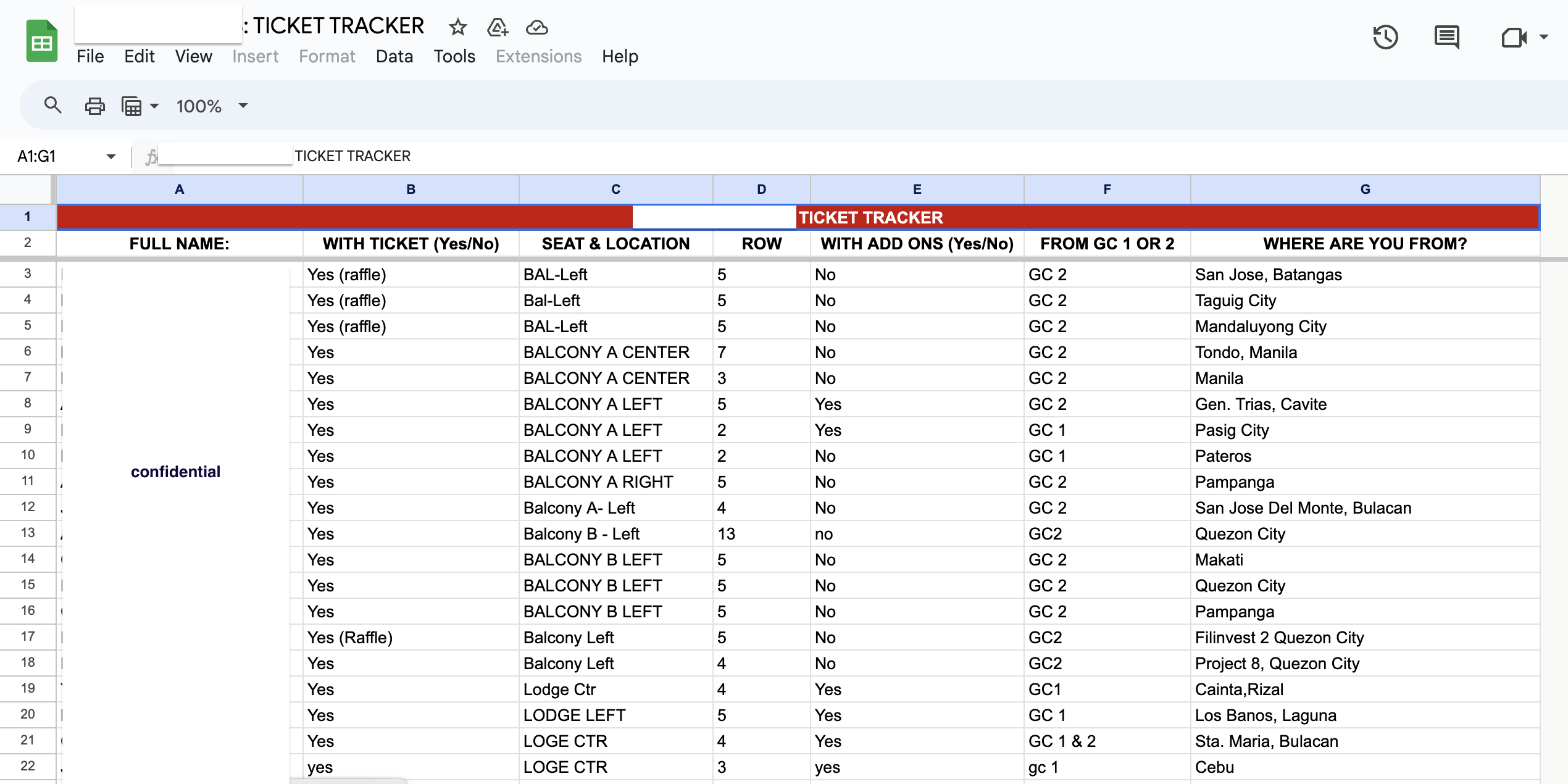
Task: Select WITH ADD ONS (Yes/No) header cell
Action: point(917,244)
